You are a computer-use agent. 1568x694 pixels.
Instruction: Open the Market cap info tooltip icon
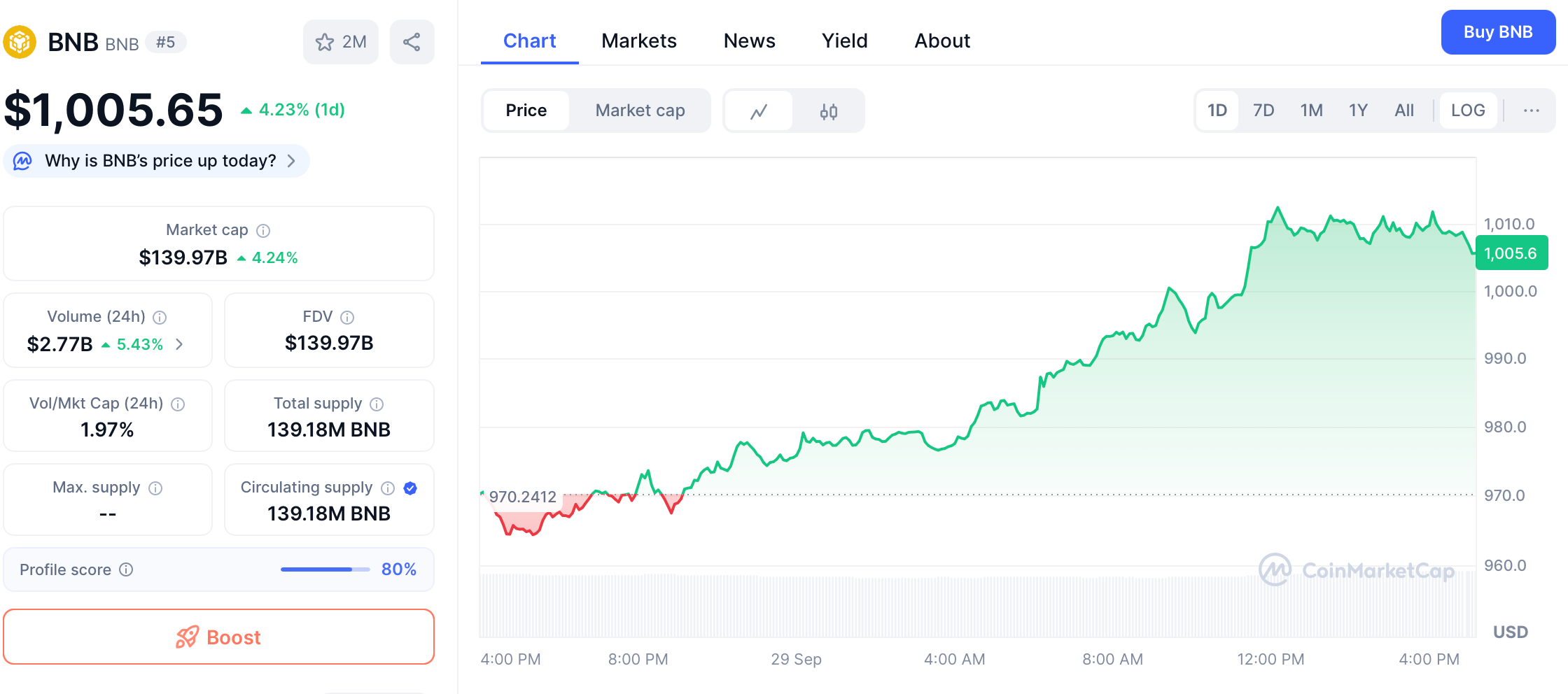pos(263,230)
